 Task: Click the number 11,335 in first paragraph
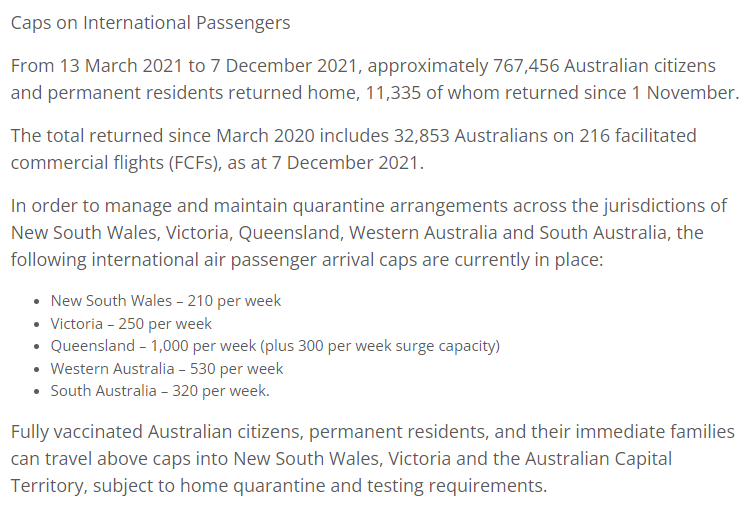point(393,93)
